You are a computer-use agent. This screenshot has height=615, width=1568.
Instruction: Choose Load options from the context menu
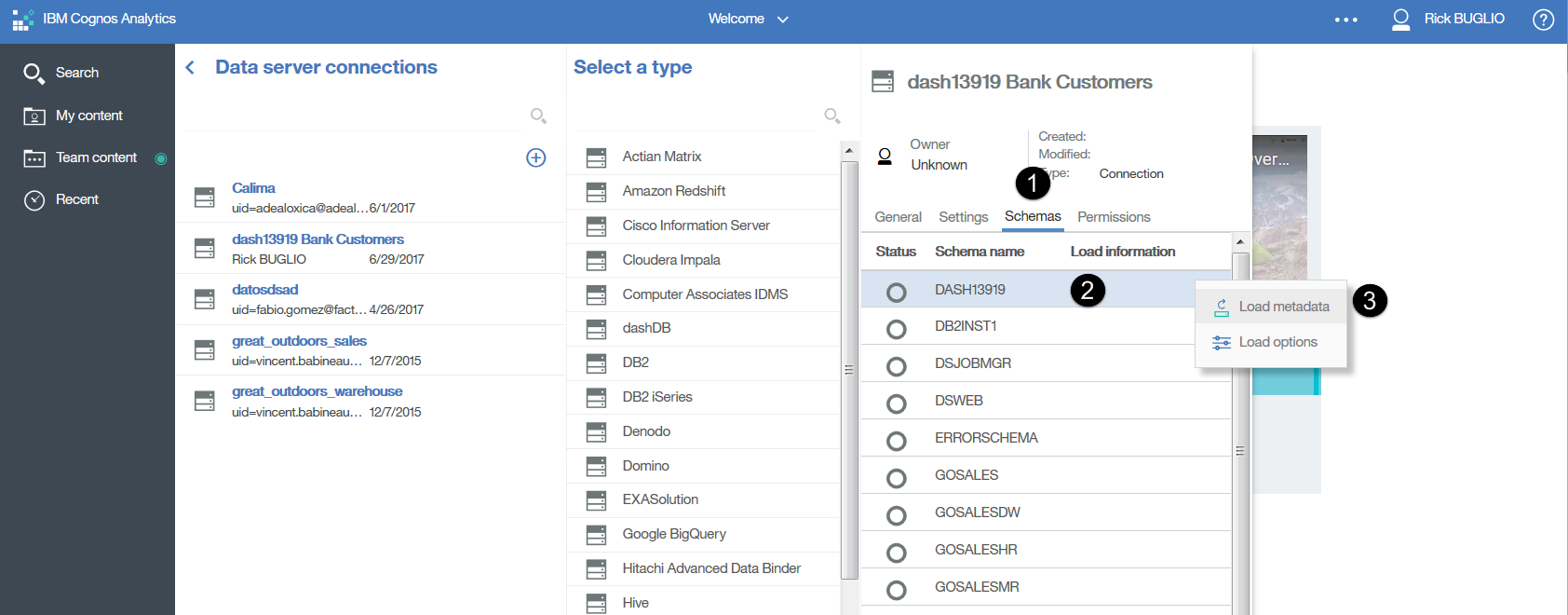pos(1271,342)
